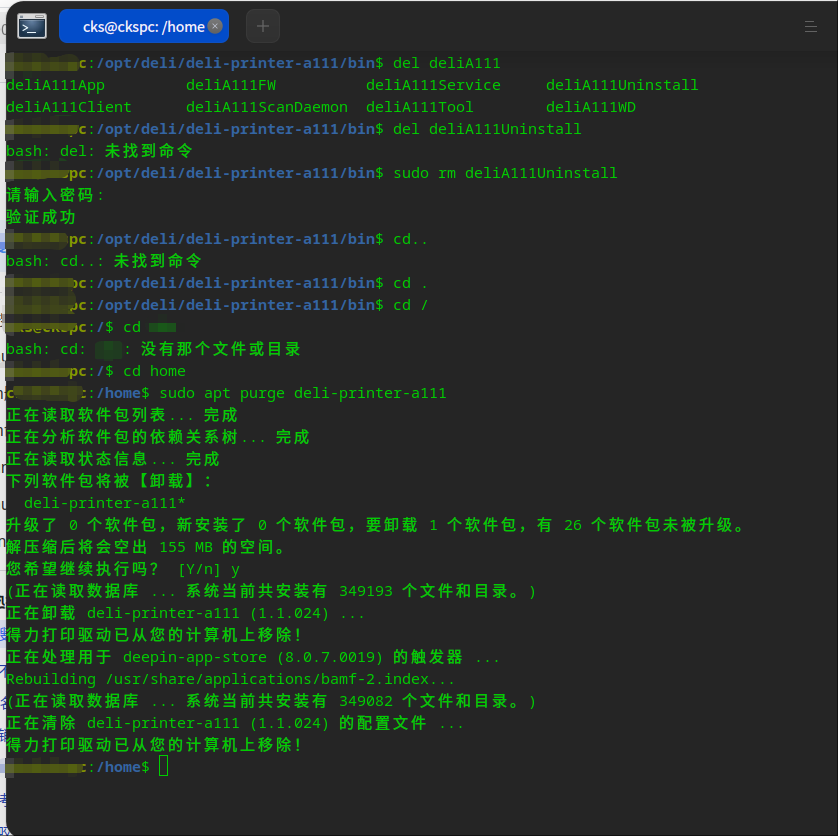Click the '正在读取软件包列表... 完成' line
The image size is (838, 836).
tap(122, 415)
